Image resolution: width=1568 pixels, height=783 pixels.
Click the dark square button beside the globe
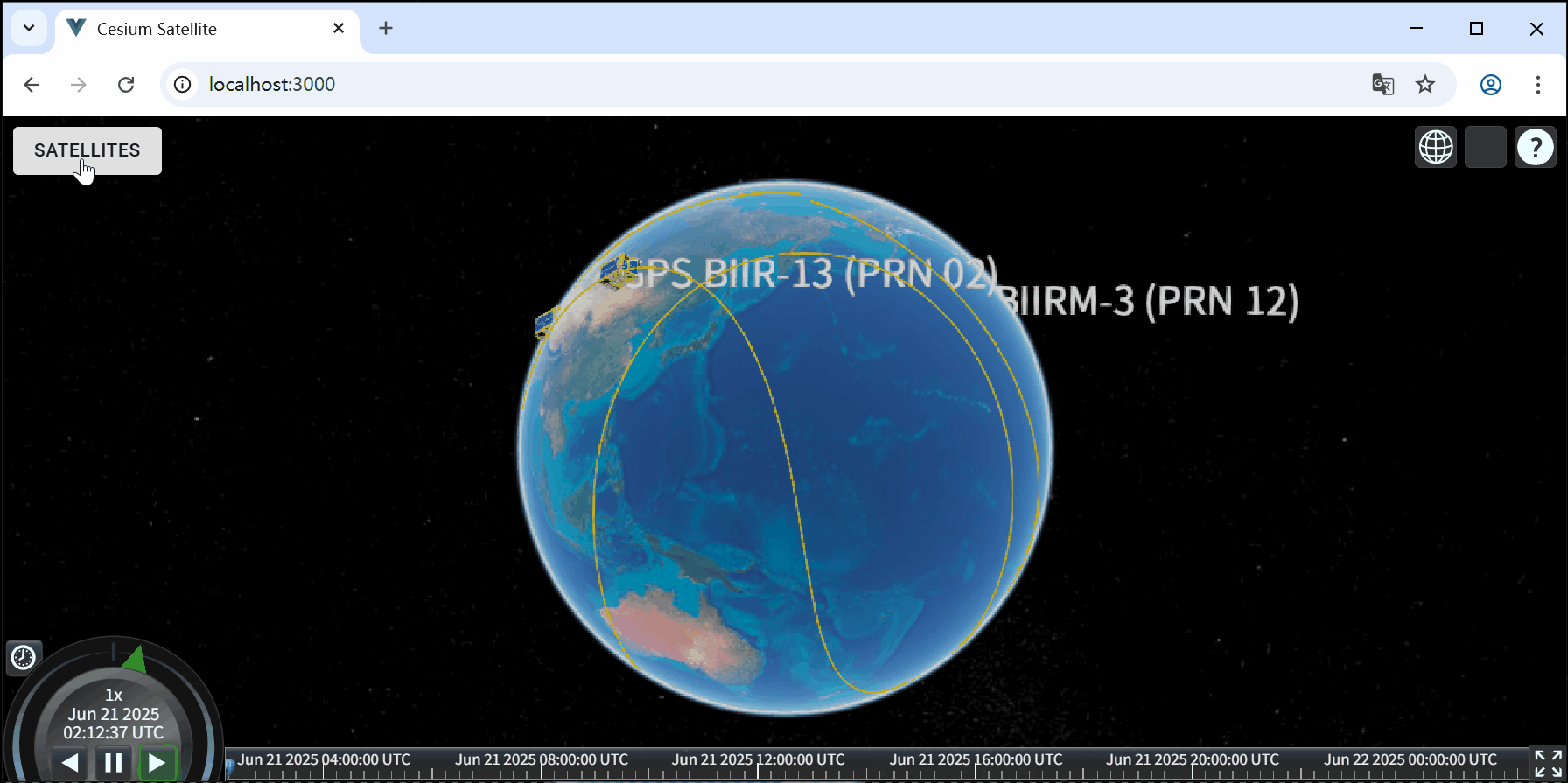point(1486,147)
